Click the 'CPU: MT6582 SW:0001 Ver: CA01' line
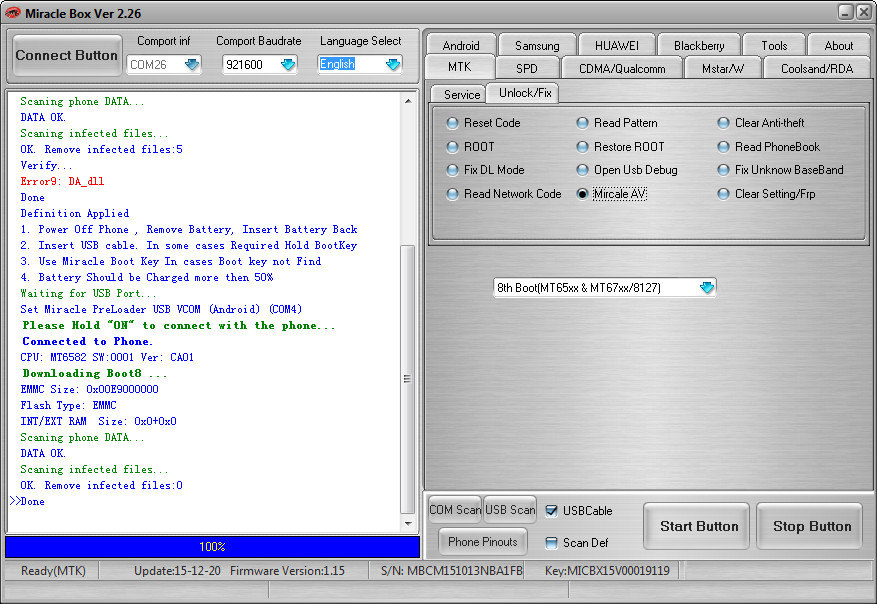The width and height of the screenshot is (877, 604). pos(107,357)
